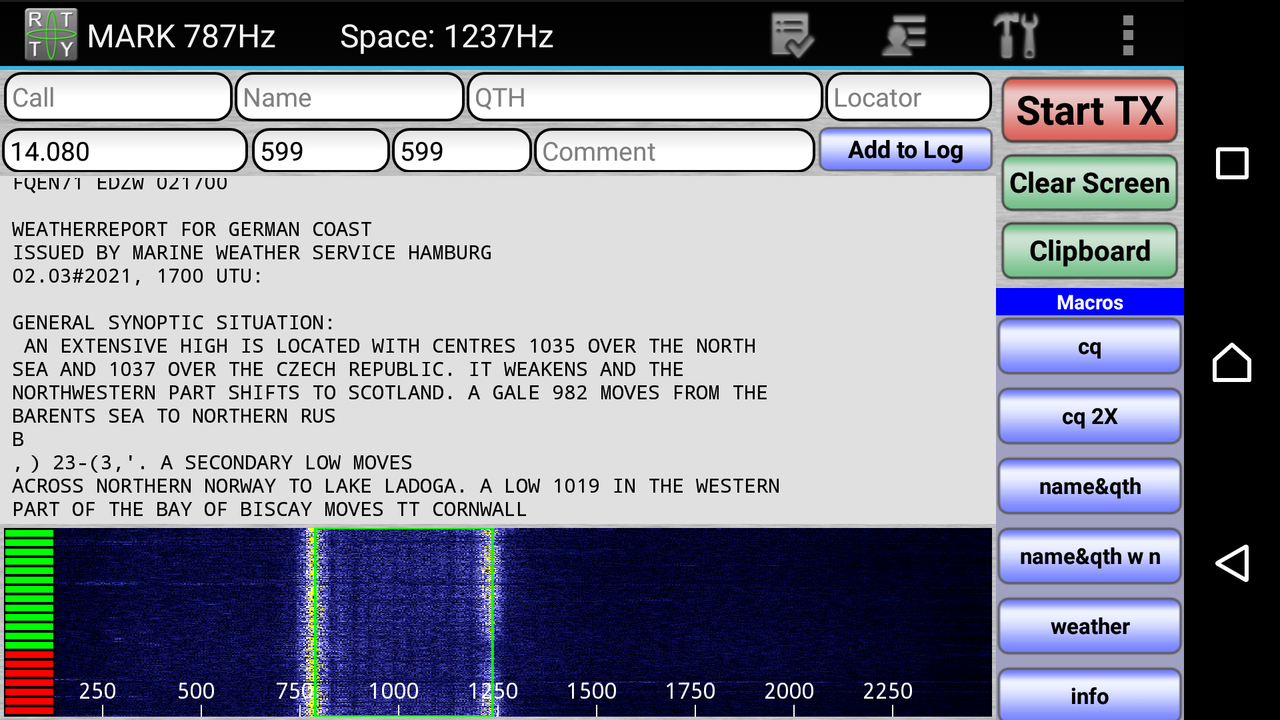Click the received report 599 field
This screenshot has width=1280, height=720.
461,151
